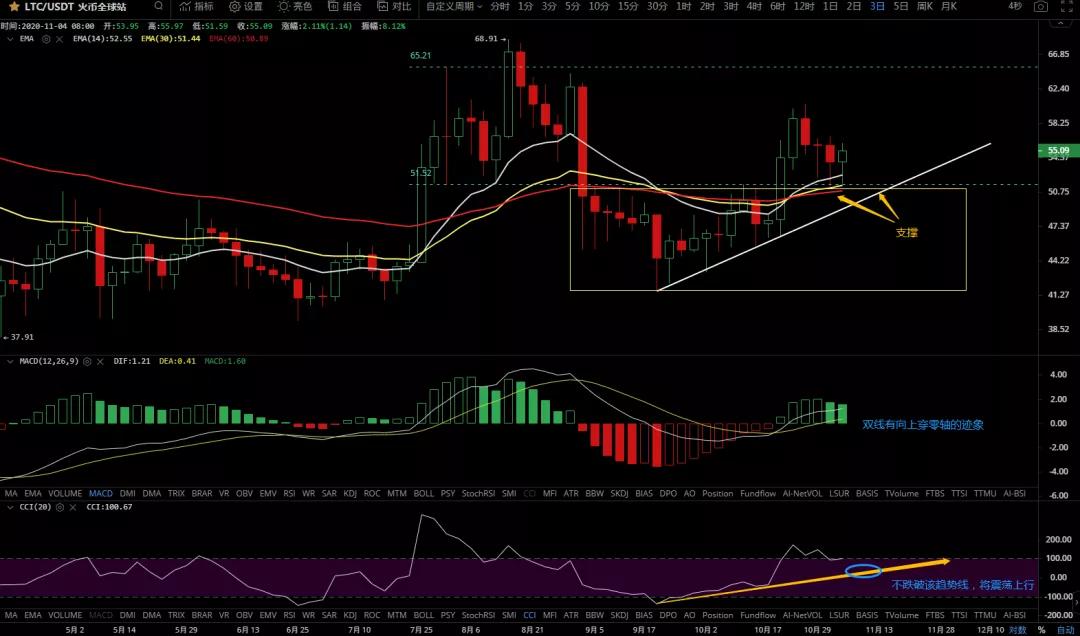Close the MACD indicator via its X control
This screenshot has height=636, width=1080.
pos(100,363)
